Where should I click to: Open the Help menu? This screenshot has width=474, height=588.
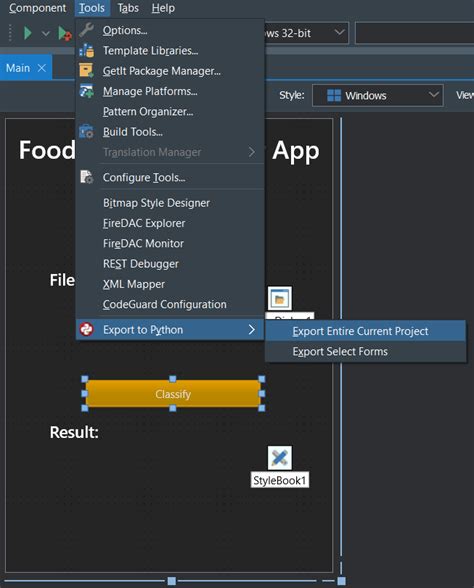(163, 8)
